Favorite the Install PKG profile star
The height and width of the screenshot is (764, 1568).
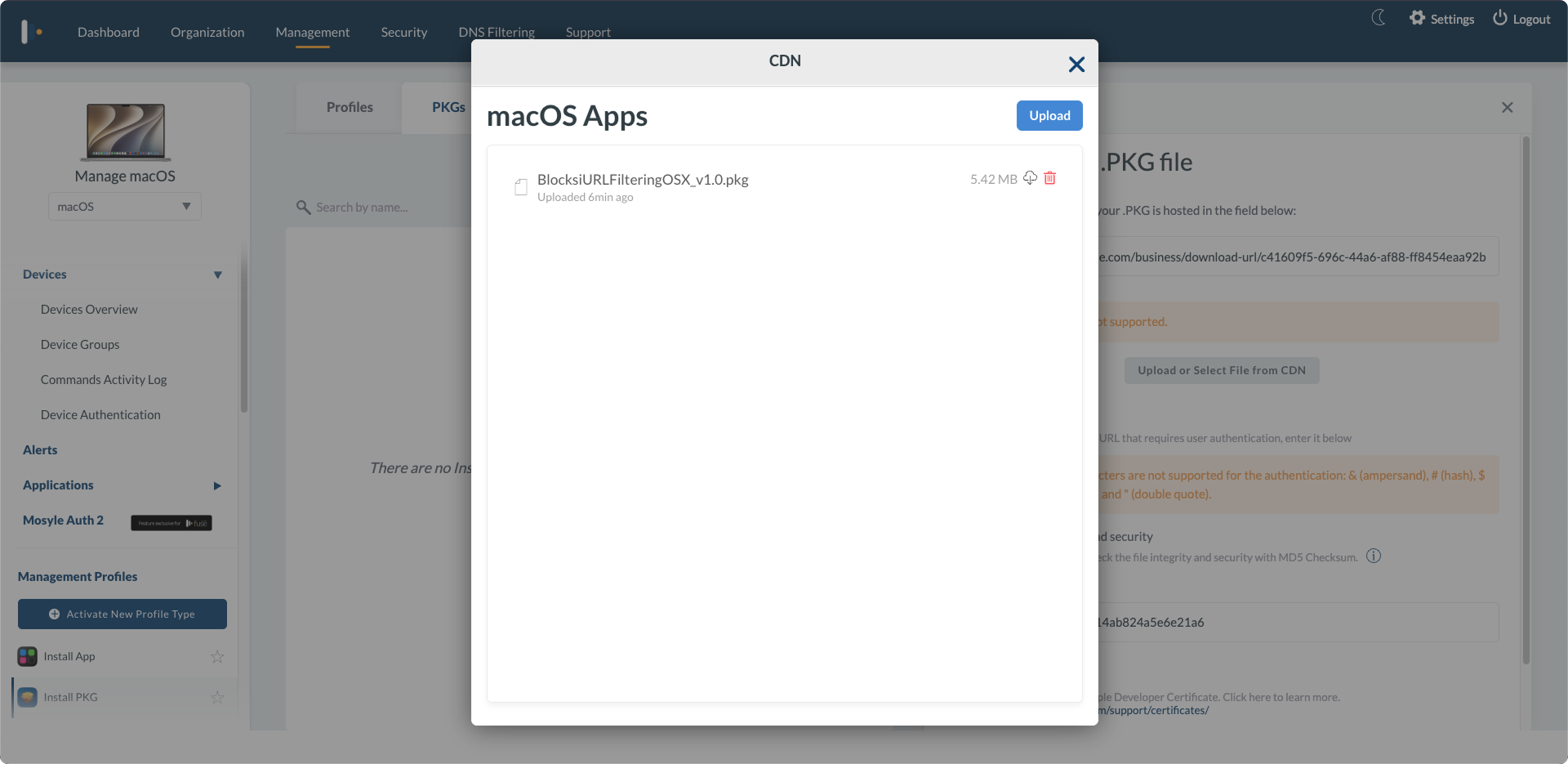pos(217,697)
